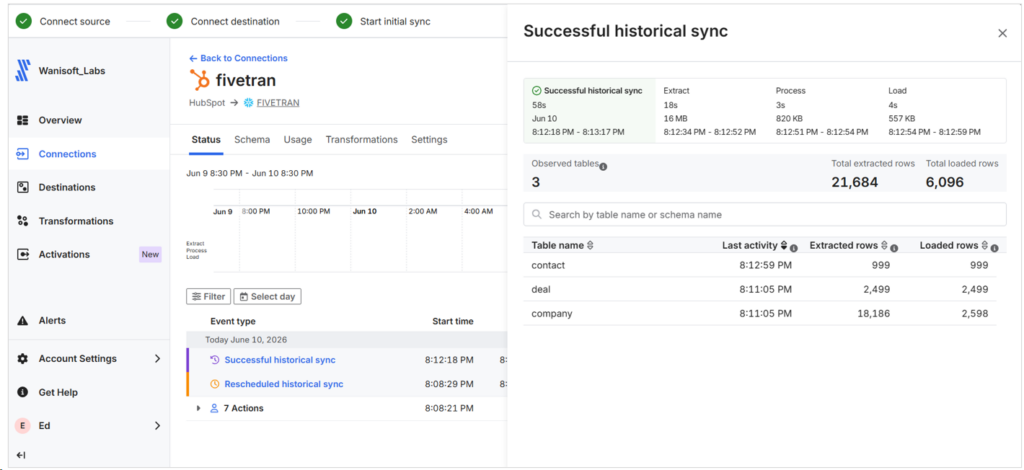The width and height of the screenshot is (1024, 470).
Task: Select the company table row
Action: [760, 313]
